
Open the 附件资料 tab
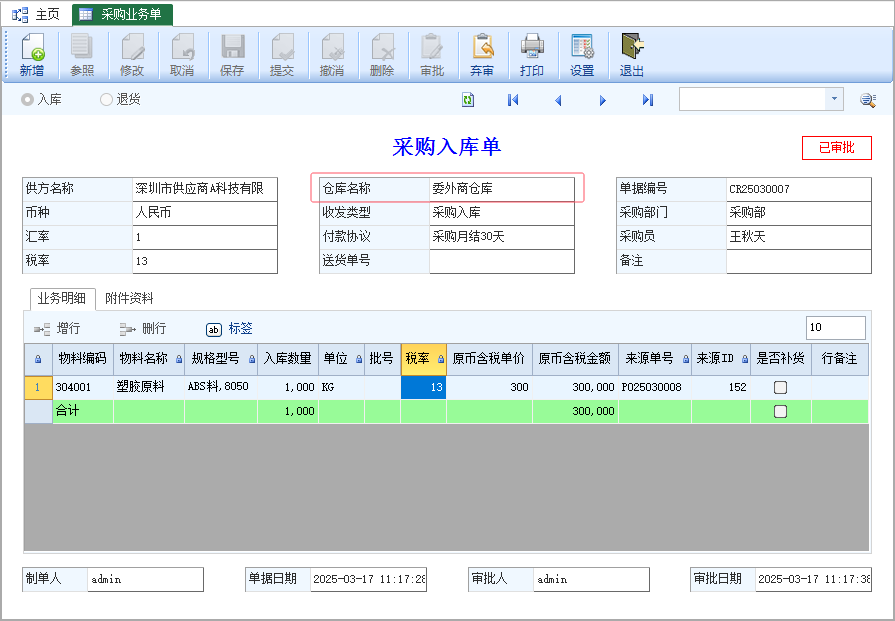pos(129,298)
